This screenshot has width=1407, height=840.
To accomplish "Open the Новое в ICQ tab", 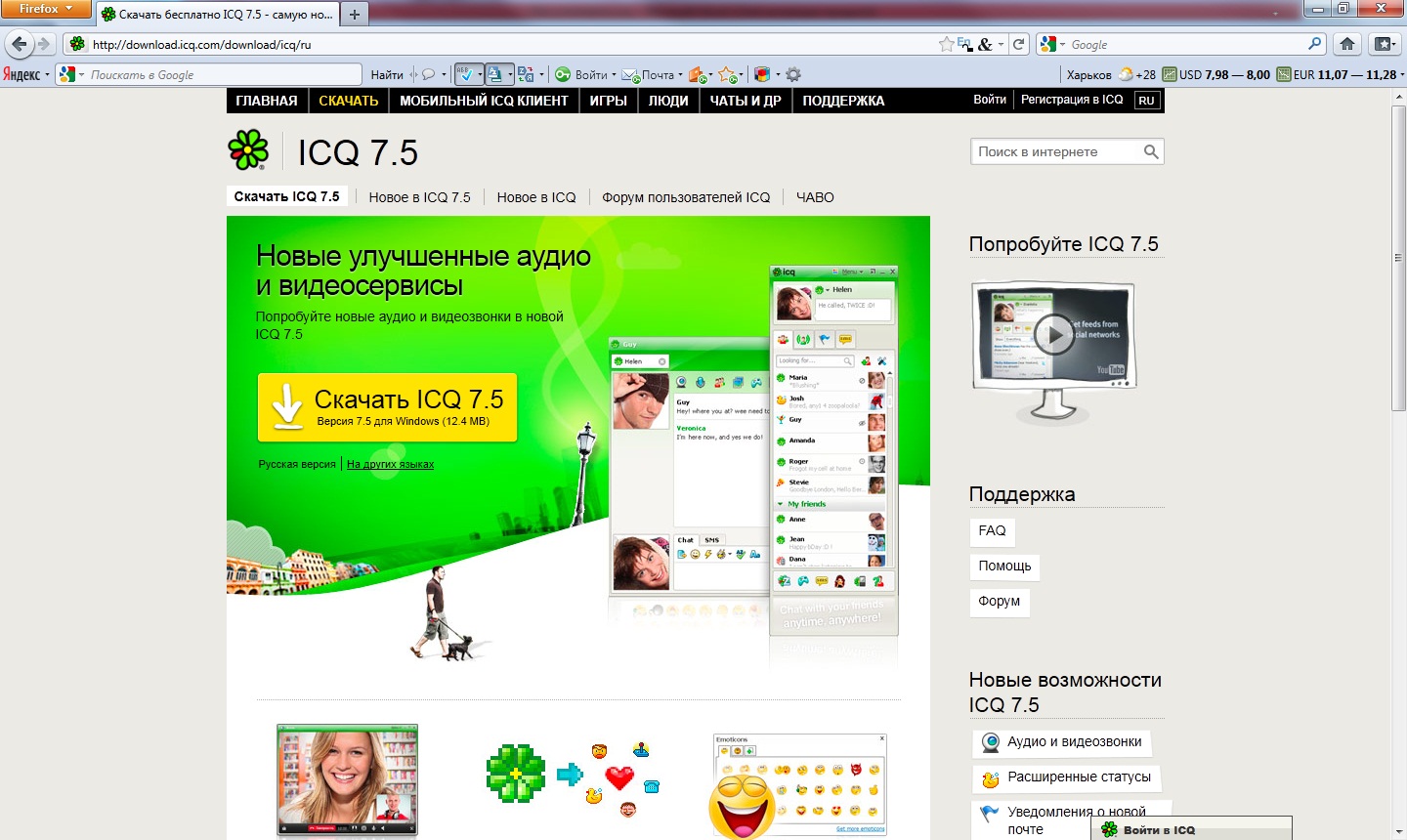I will click(536, 197).
